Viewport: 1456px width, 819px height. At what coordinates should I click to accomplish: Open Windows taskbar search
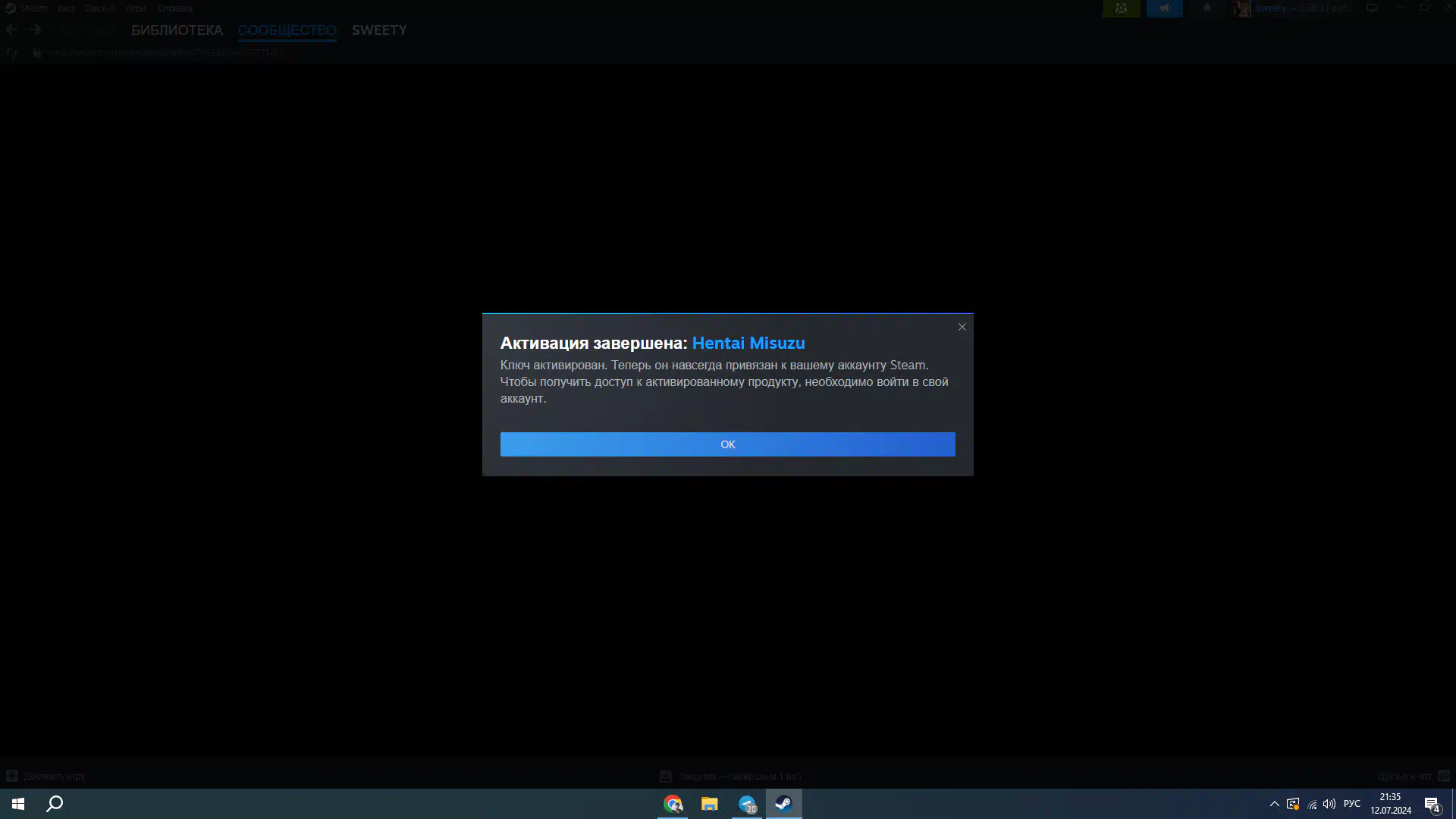(x=55, y=804)
